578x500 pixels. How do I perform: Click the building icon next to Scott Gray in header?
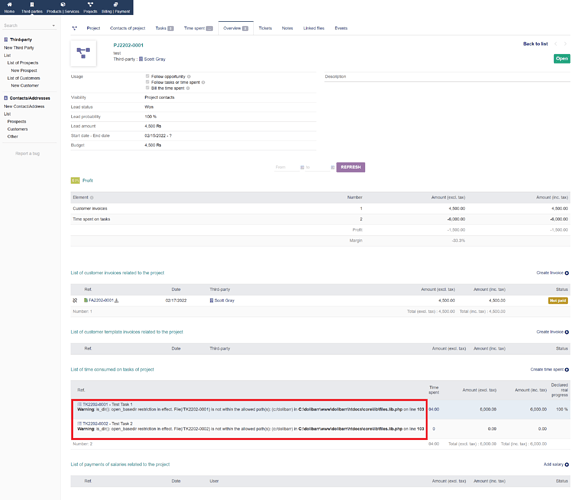click(141, 59)
